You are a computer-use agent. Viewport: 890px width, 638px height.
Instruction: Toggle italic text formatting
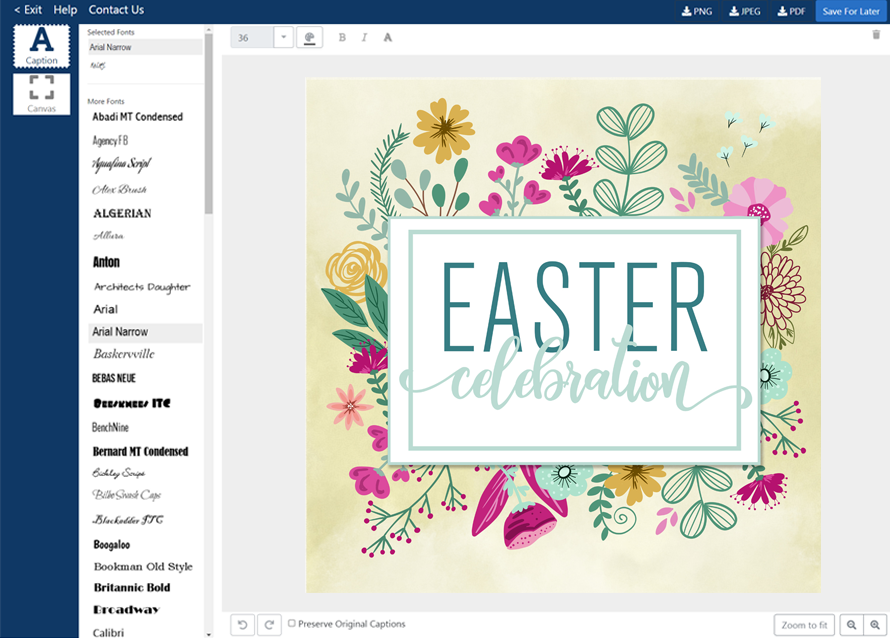[364, 38]
